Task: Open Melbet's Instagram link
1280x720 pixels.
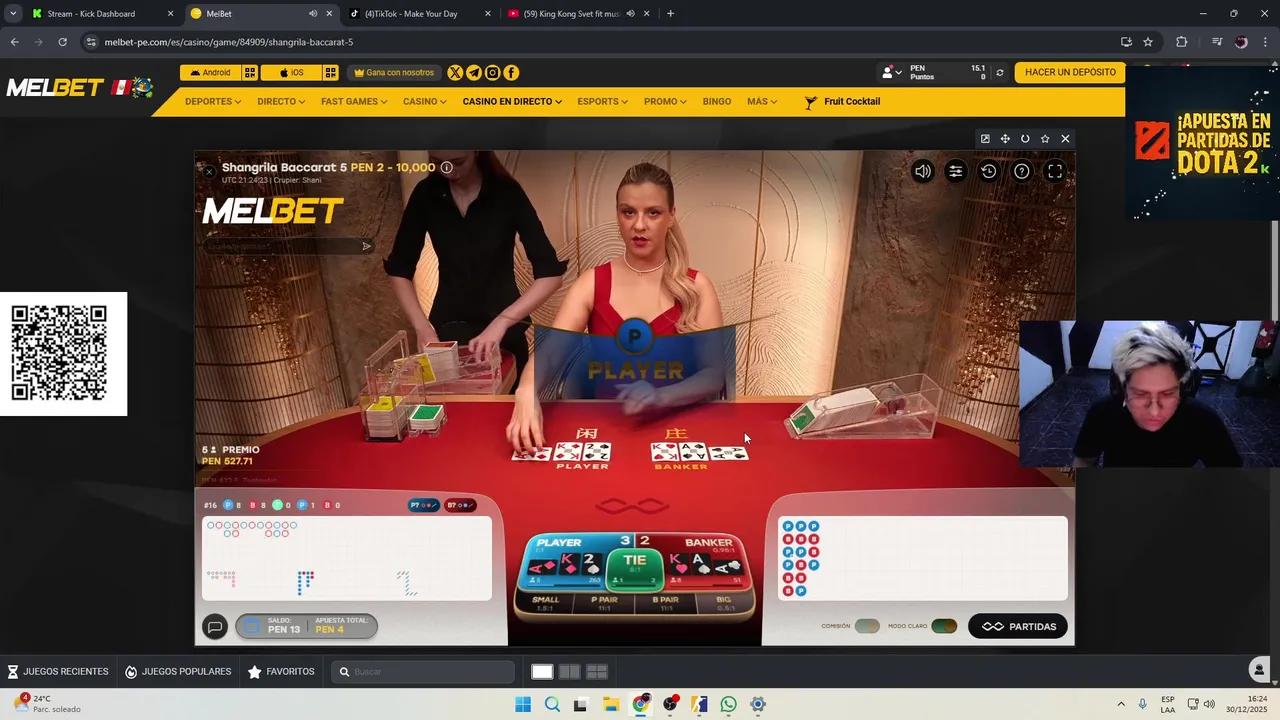Action: tap(492, 73)
